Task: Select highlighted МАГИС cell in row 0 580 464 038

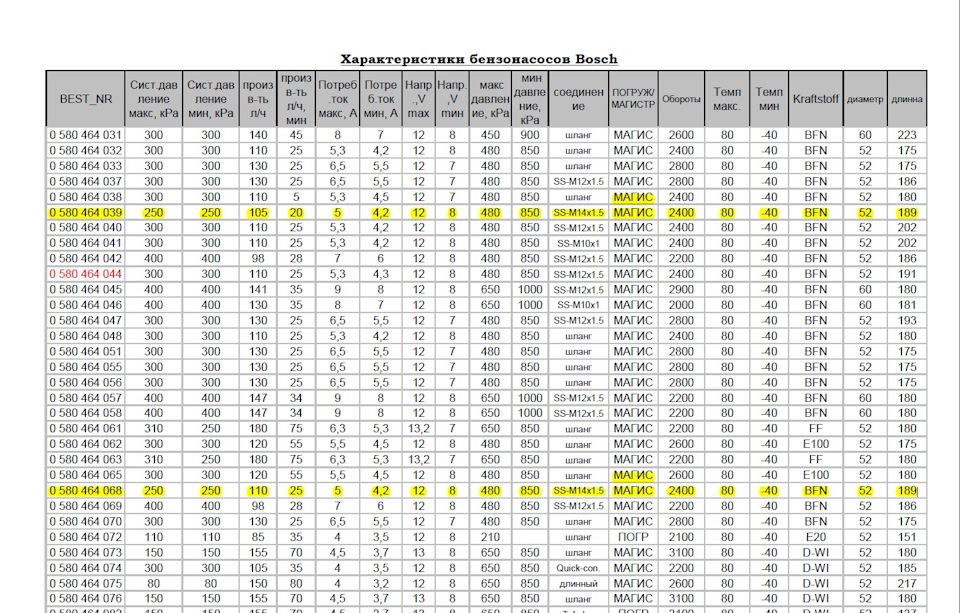Action: tap(633, 197)
